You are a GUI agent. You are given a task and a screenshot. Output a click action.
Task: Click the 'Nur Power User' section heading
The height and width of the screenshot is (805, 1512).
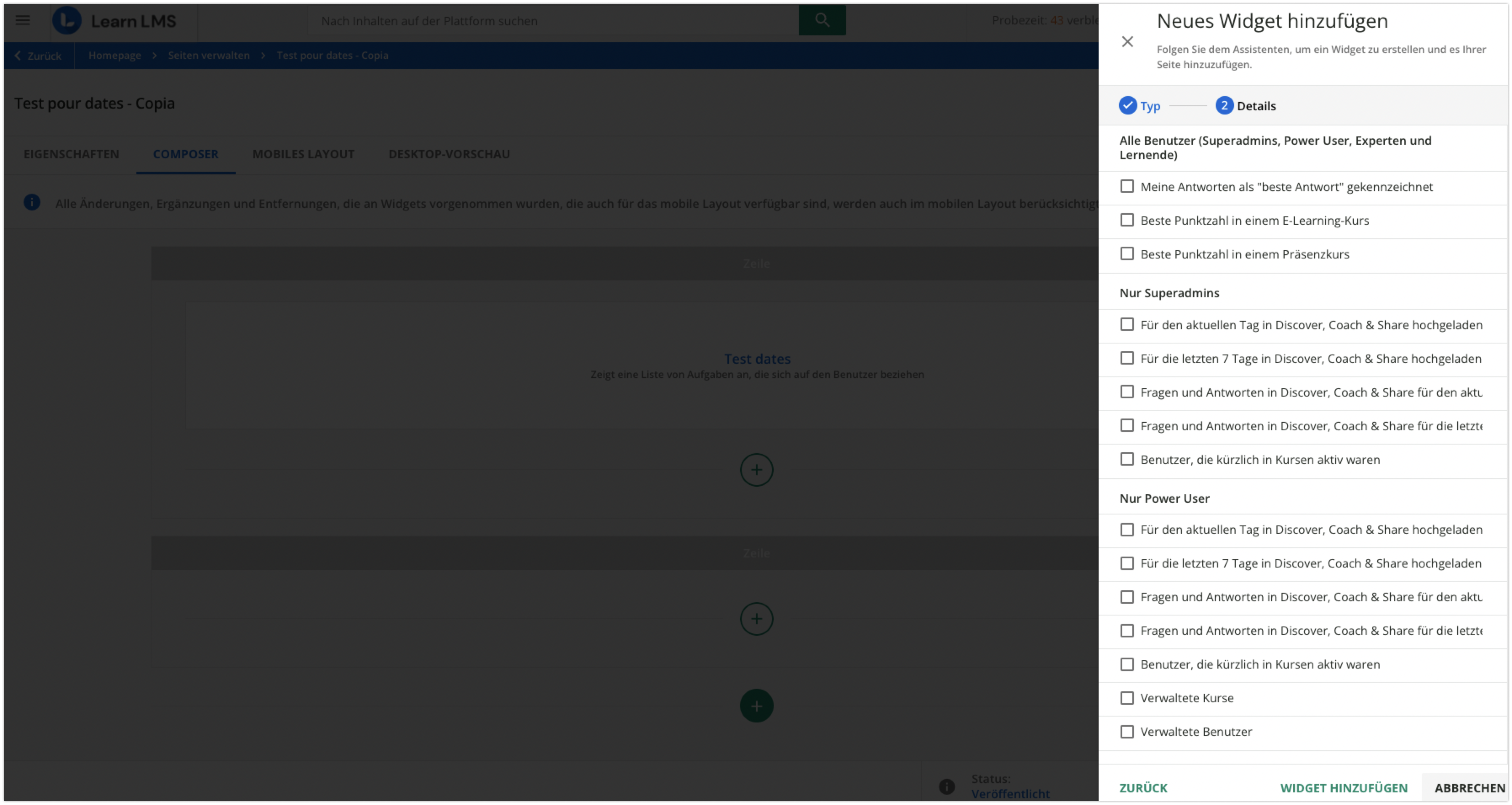(x=1164, y=498)
